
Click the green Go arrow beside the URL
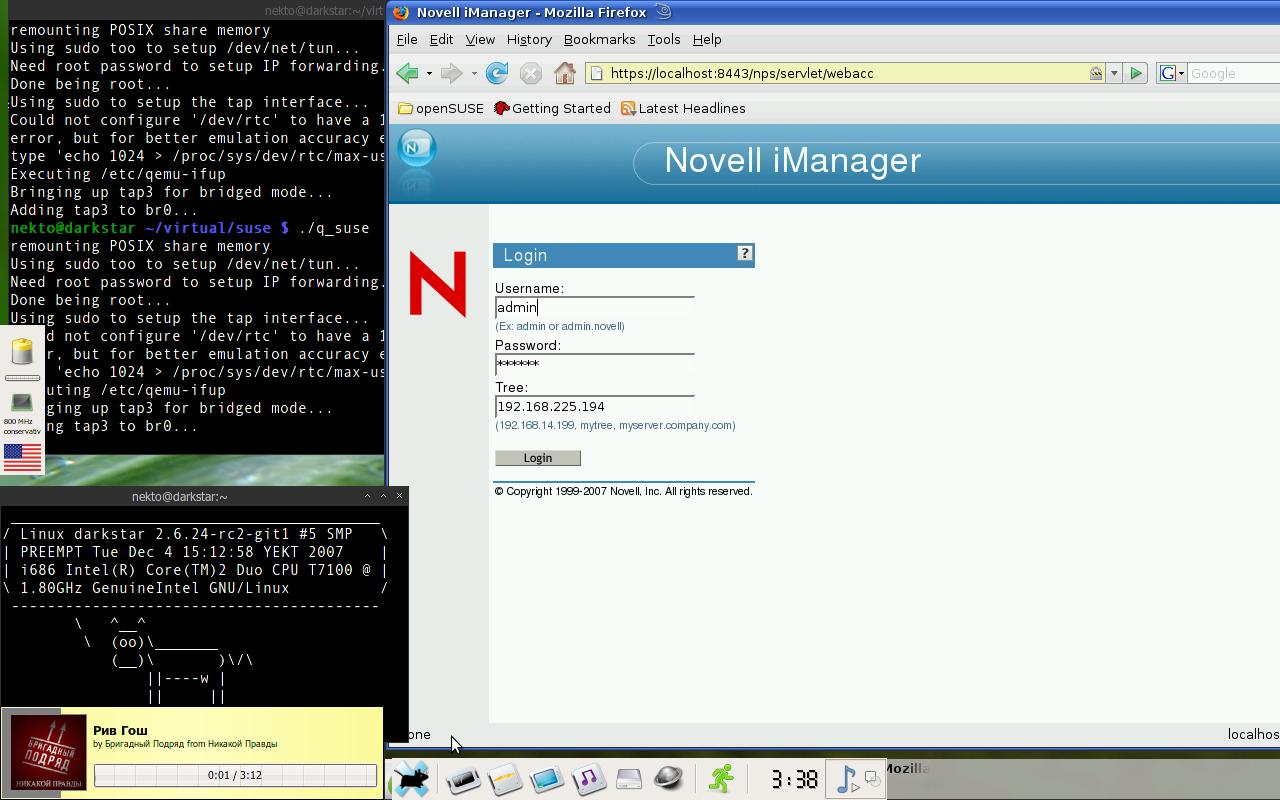1136,73
